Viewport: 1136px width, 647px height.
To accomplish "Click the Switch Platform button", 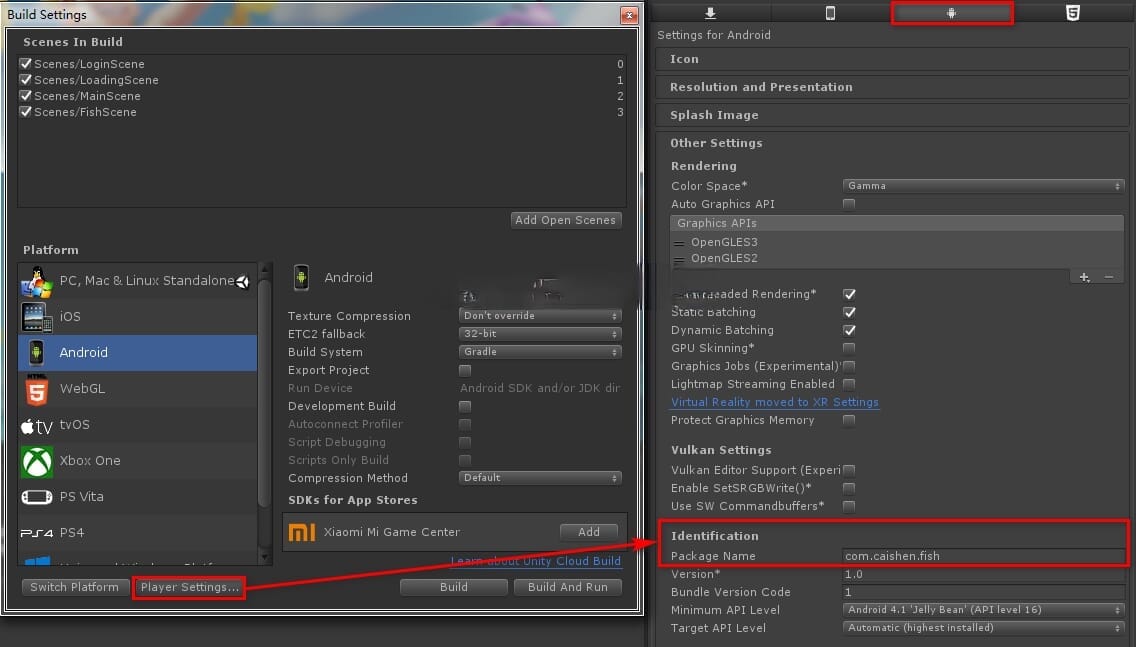I will (x=75, y=588).
